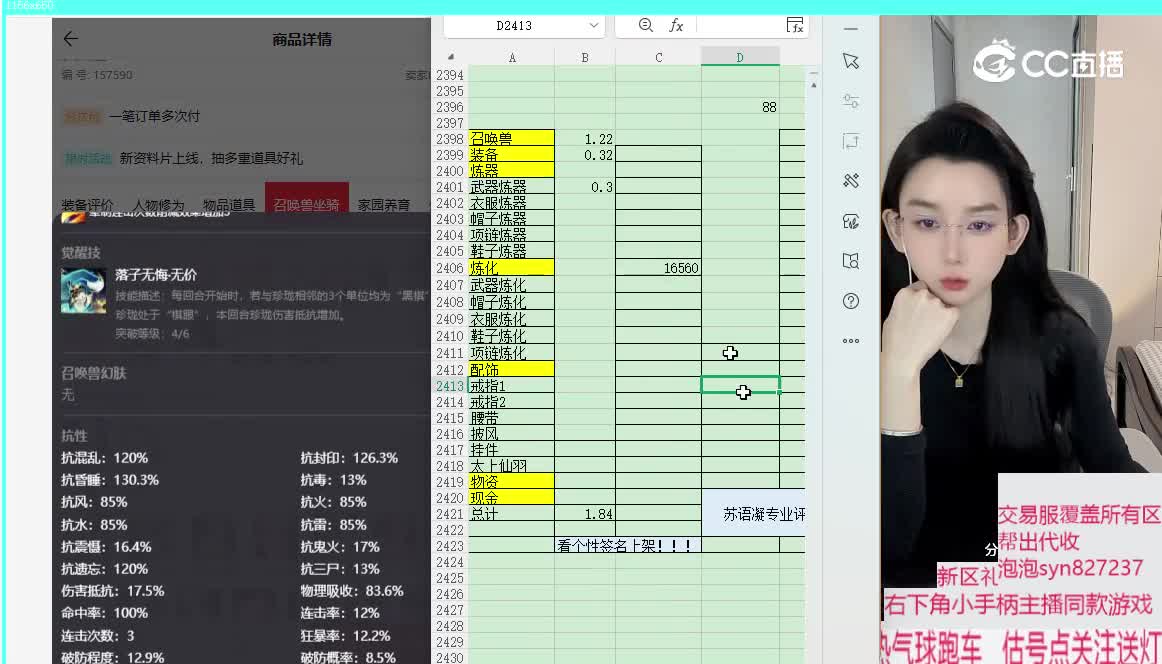Click the 落子无悔 skill thumbnail
1162x664 pixels.
coord(83,291)
